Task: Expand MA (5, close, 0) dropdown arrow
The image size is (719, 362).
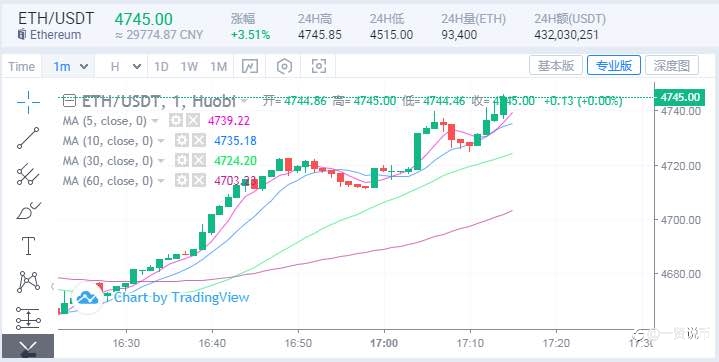Action: [155, 122]
